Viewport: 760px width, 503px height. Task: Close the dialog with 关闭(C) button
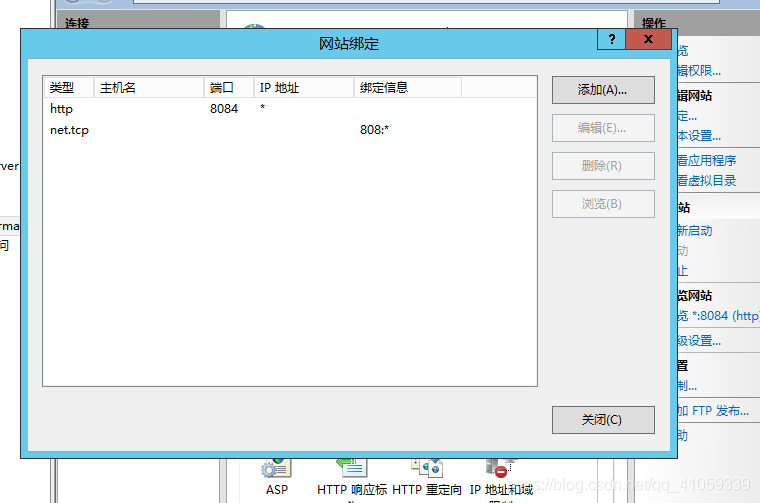603,420
